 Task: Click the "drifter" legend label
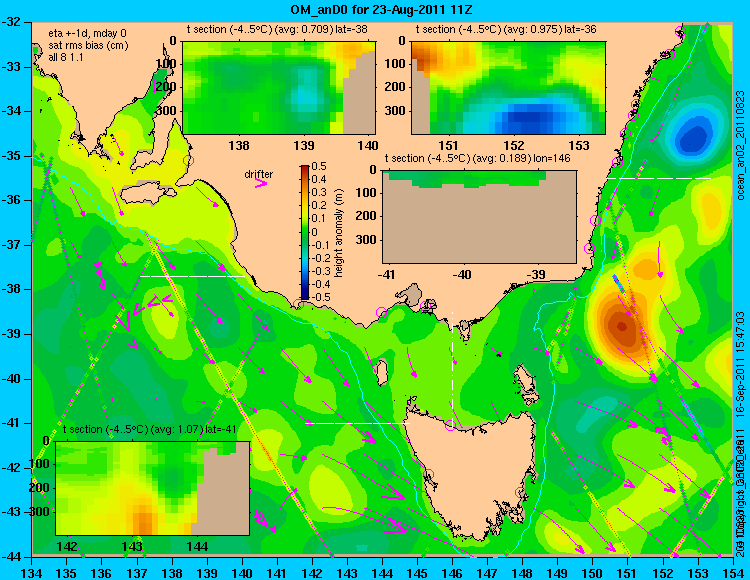(259, 175)
